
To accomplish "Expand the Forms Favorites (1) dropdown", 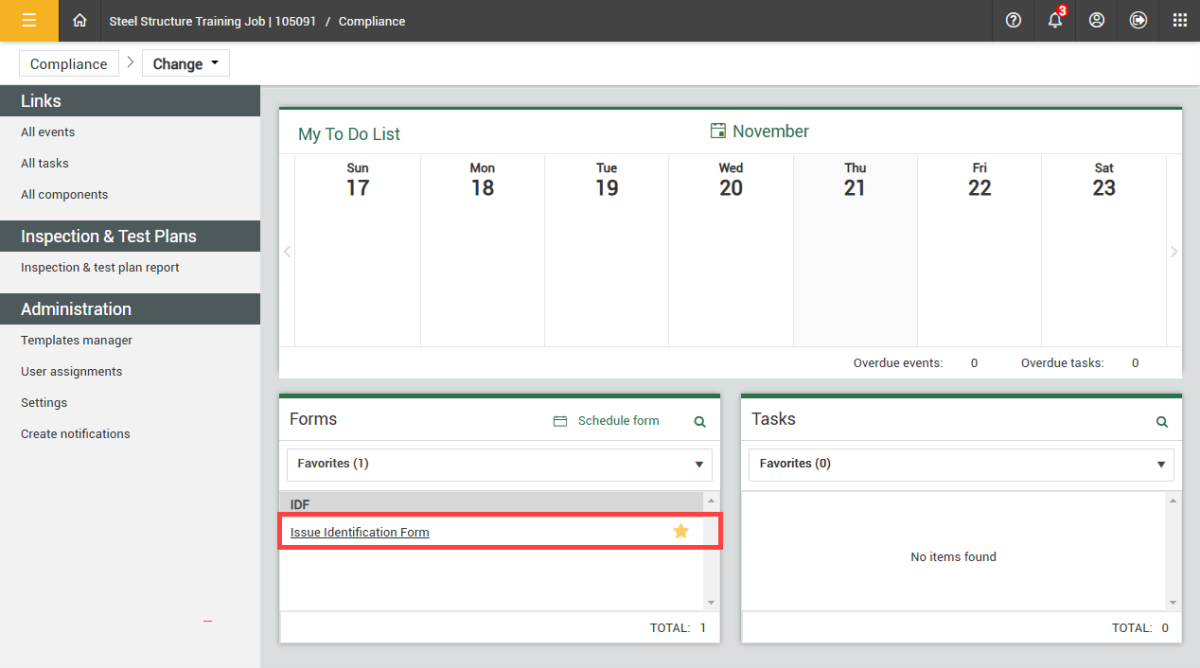I will click(499, 464).
